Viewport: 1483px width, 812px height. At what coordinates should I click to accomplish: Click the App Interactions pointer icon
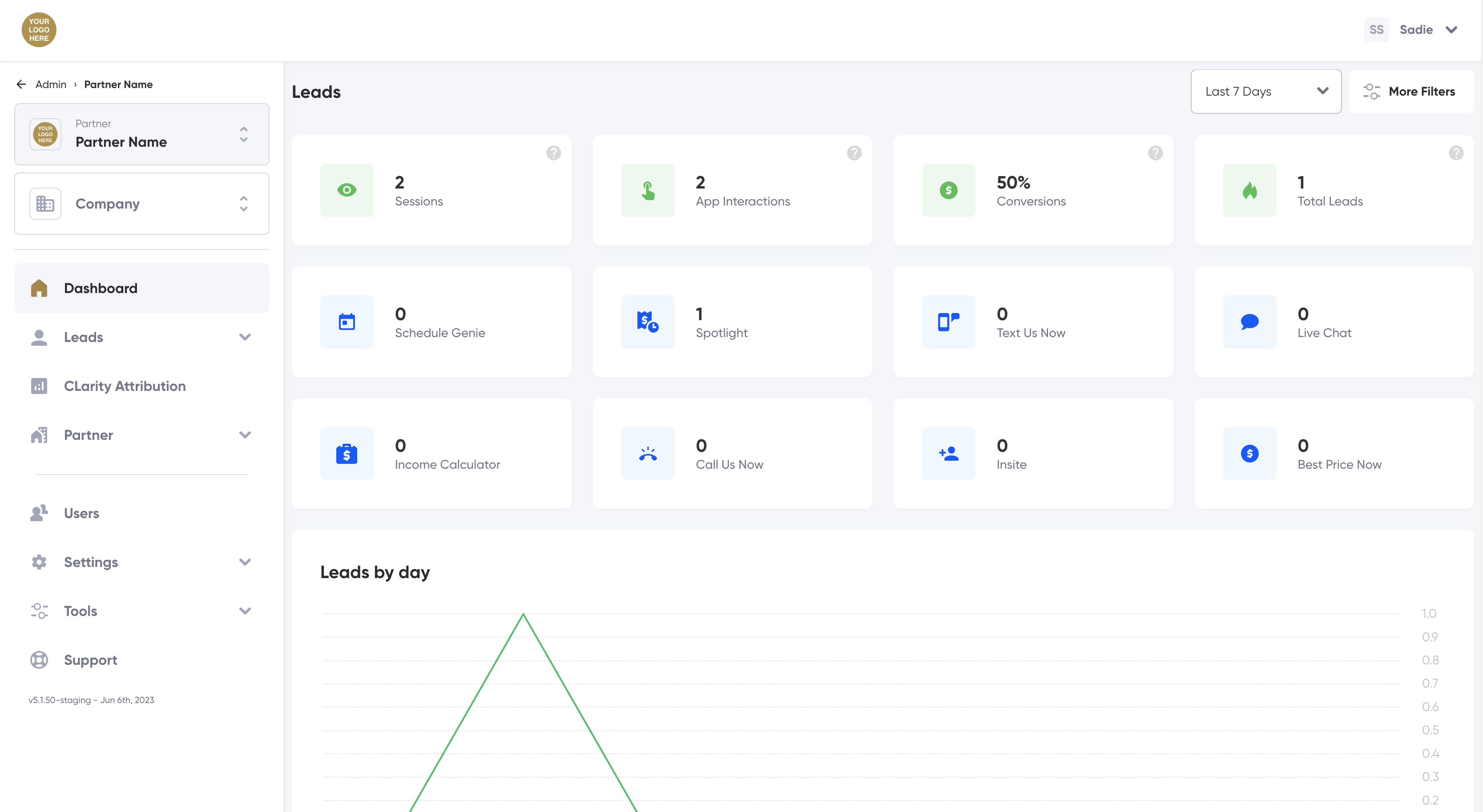point(648,190)
